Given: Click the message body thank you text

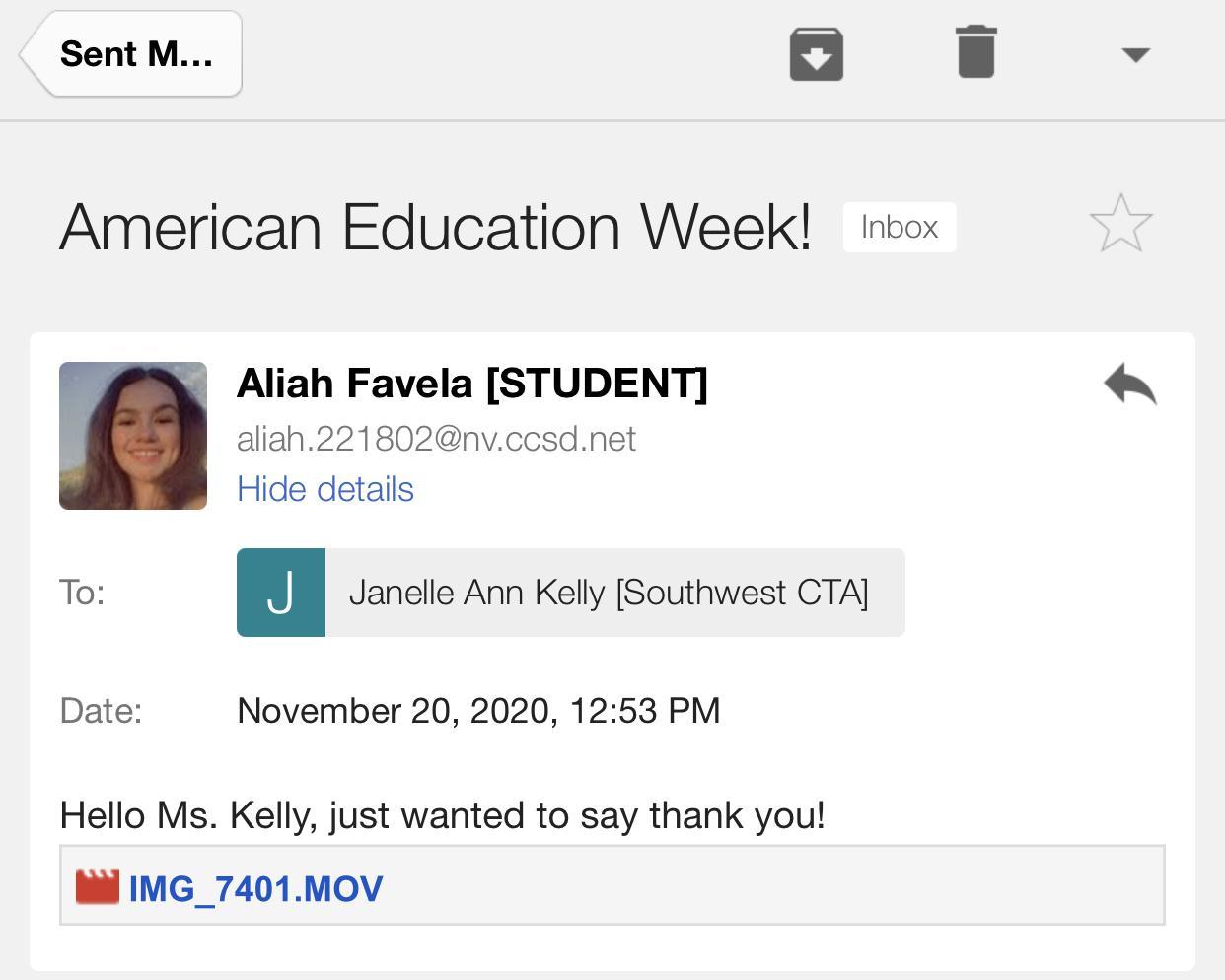Looking at the screenshot, I should pos(442,815).
